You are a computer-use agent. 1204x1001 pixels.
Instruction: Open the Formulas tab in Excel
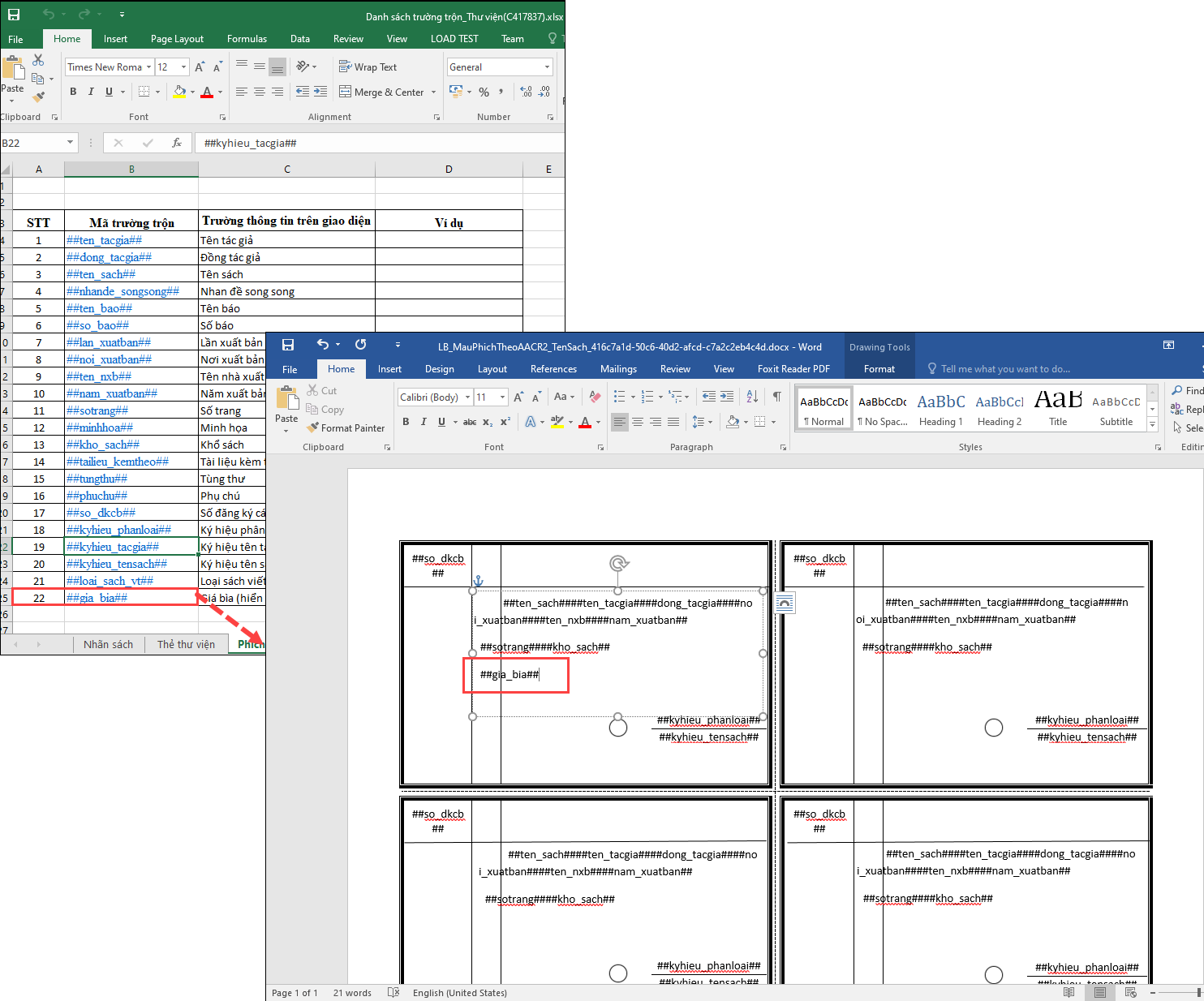[247, 39]
